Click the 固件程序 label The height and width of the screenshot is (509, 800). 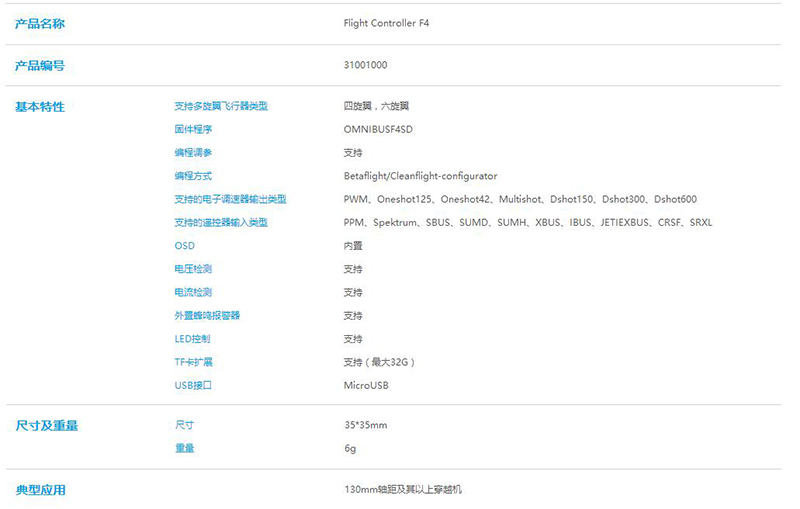click(193, 129)
